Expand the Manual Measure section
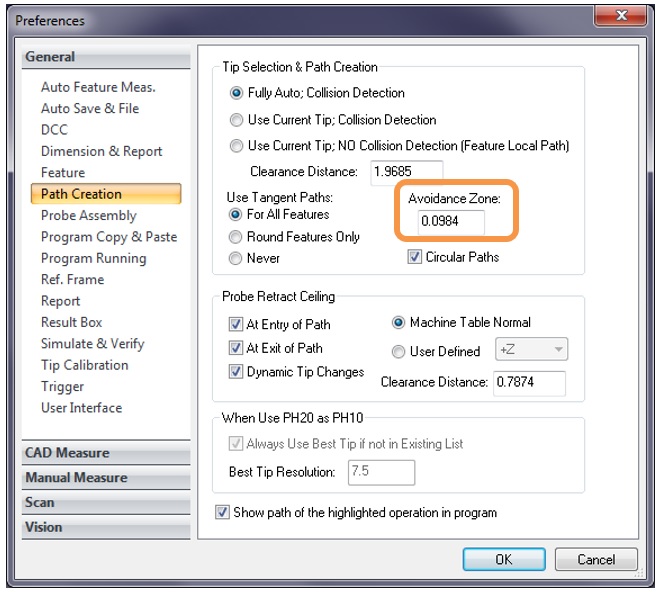Viewport: 660px width, 592px height. (x=106, y=477)
